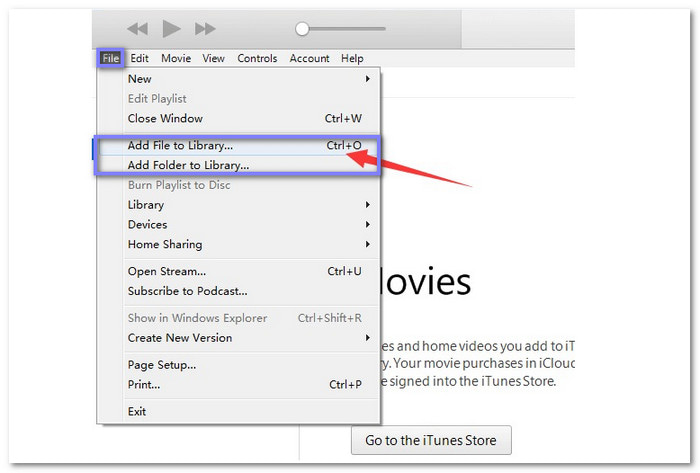Open the Account menu
The image size is (700, 473).
[309, 58]
